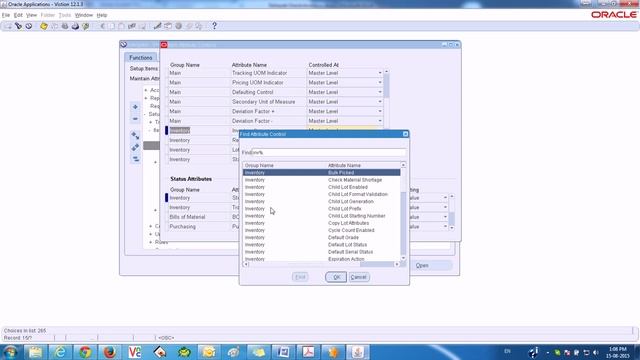Select the Check Material Shortage list row

pos(322,180)
